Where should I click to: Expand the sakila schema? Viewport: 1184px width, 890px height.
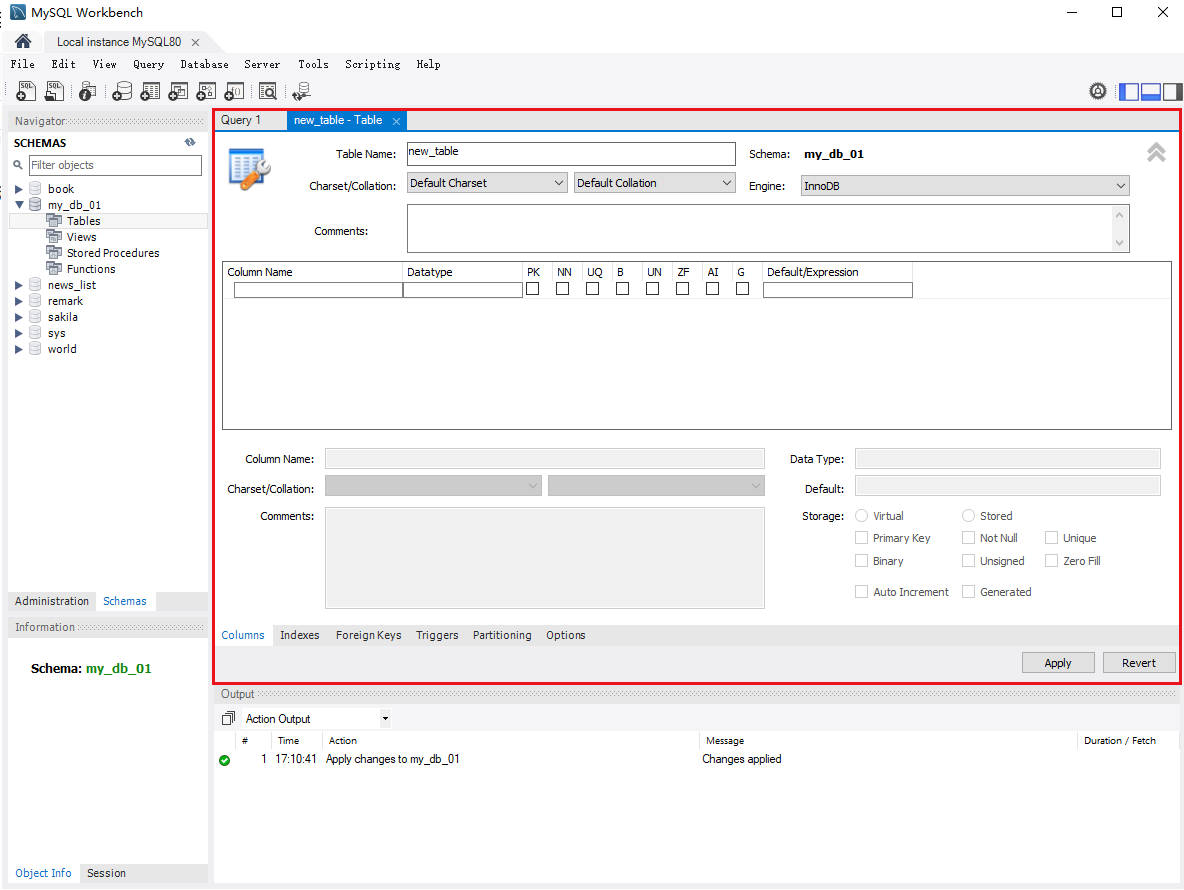click(x=19, y=317)
